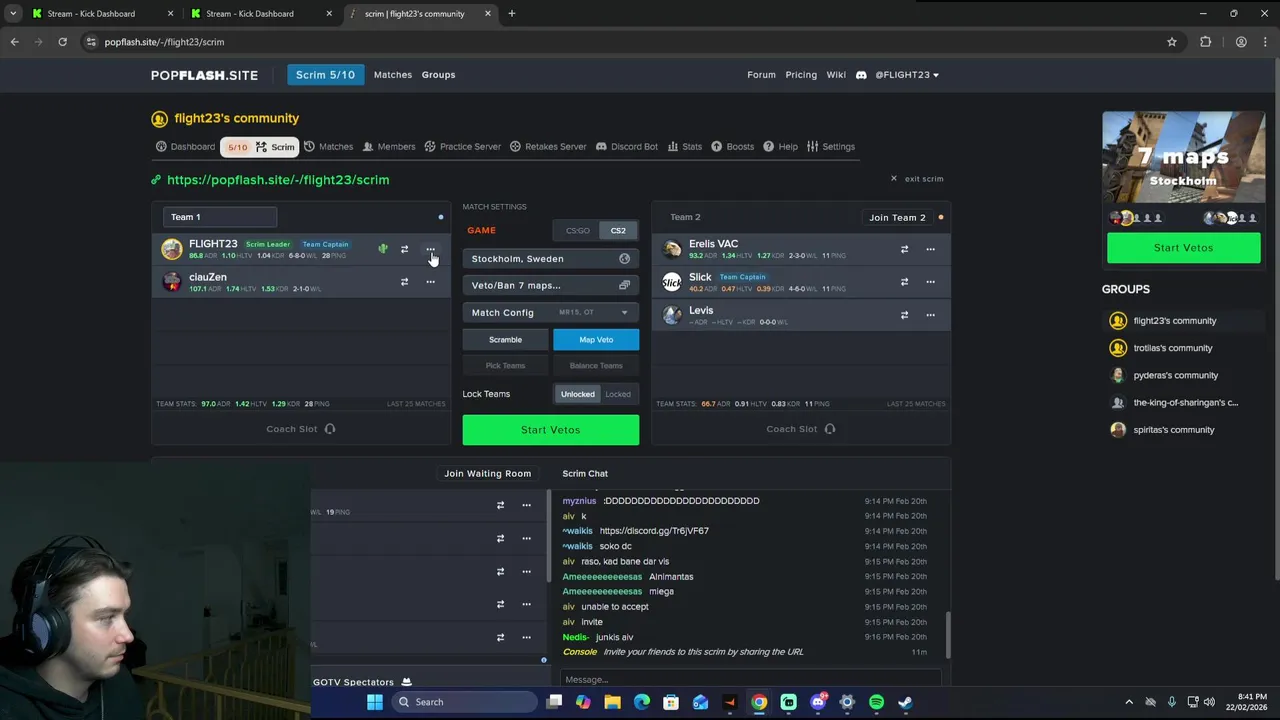1280x720 pixels.
Task: Set Lock Teams to Unlocked
Action: (x=577, y=394)
